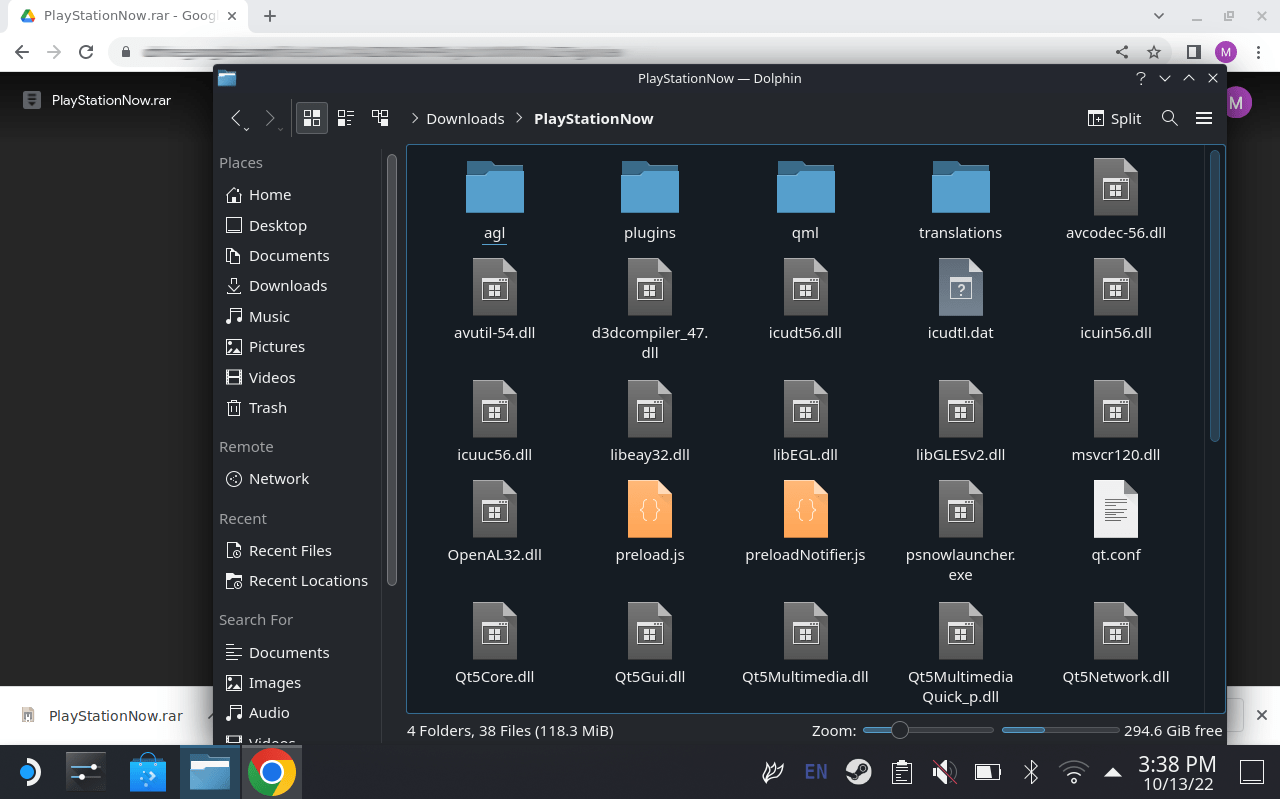
Task: Select avcodec-56.dll file icon
Action: 1116,186
